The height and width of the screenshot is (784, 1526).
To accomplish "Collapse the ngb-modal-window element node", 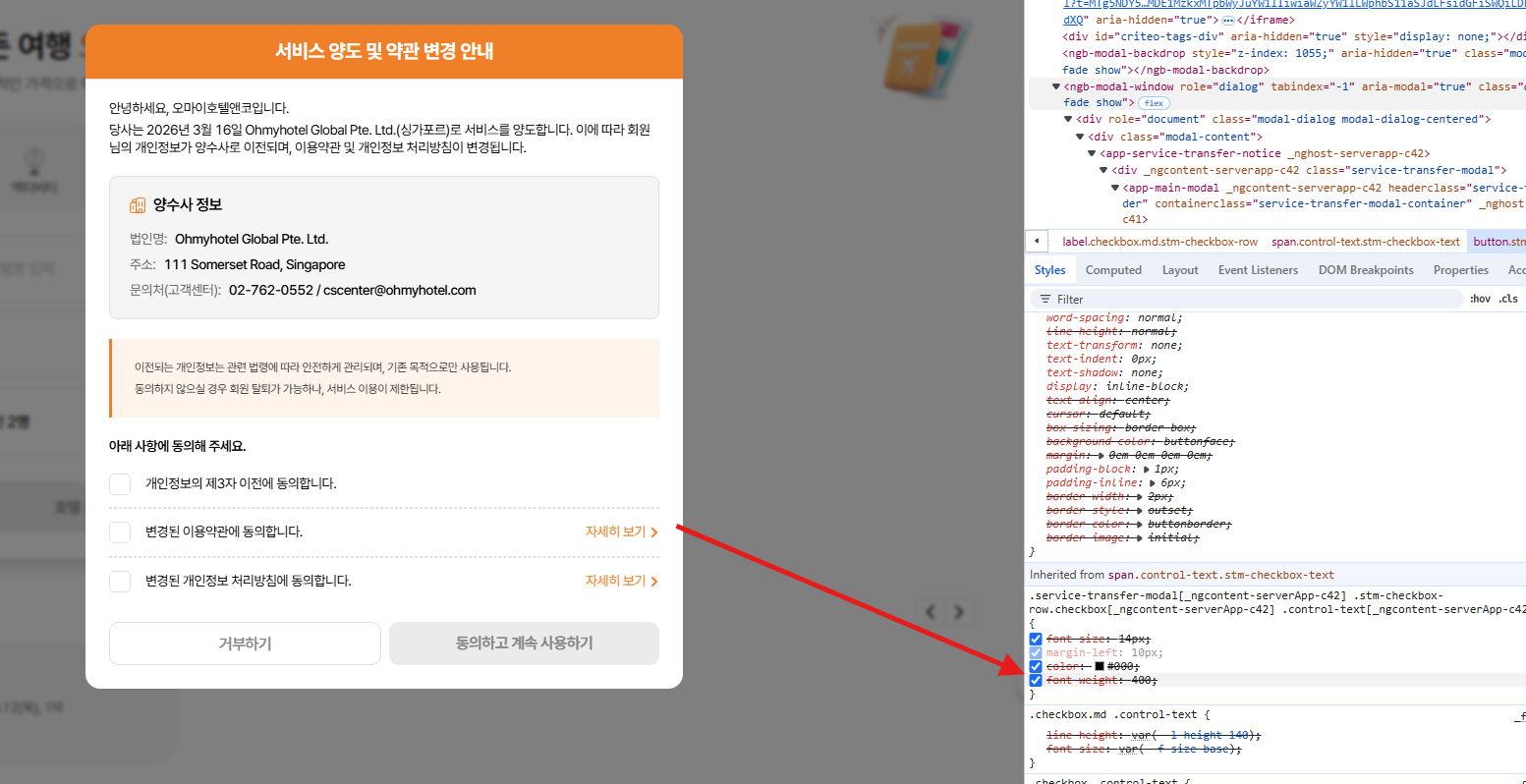I will tap(1056, 86).
